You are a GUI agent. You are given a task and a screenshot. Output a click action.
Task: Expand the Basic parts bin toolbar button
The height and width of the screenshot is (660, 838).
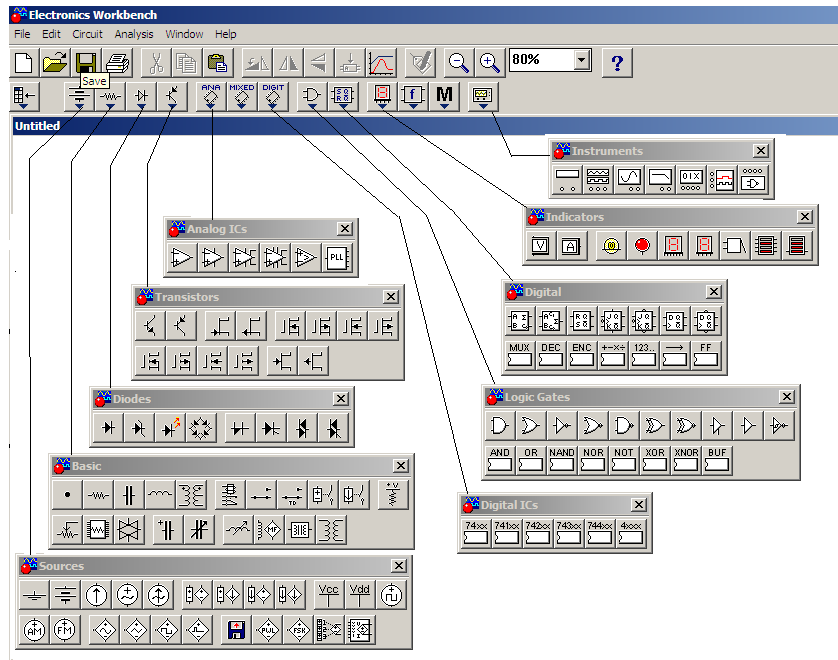point(110,97)
